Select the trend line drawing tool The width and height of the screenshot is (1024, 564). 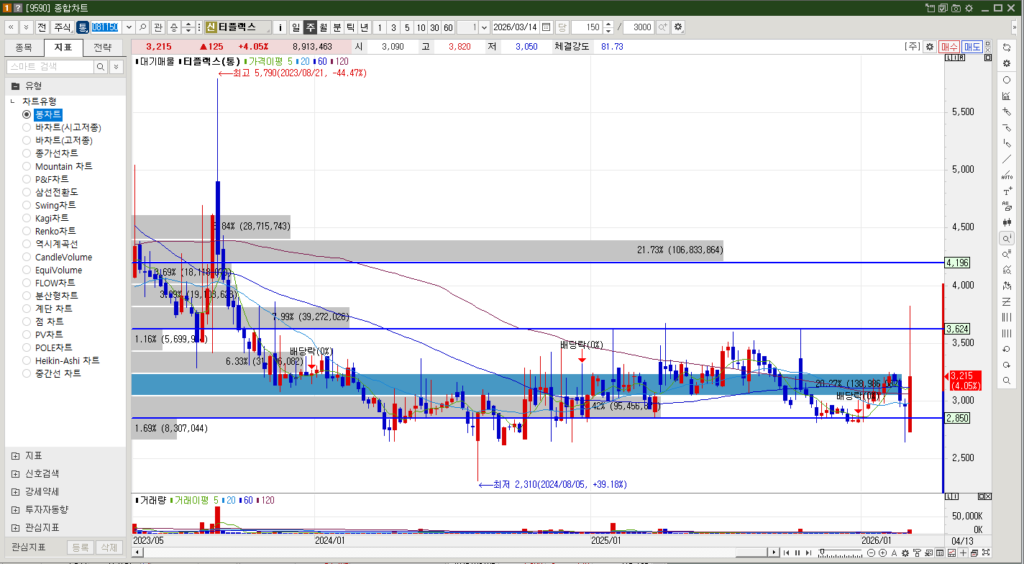tap(1006, 159)
